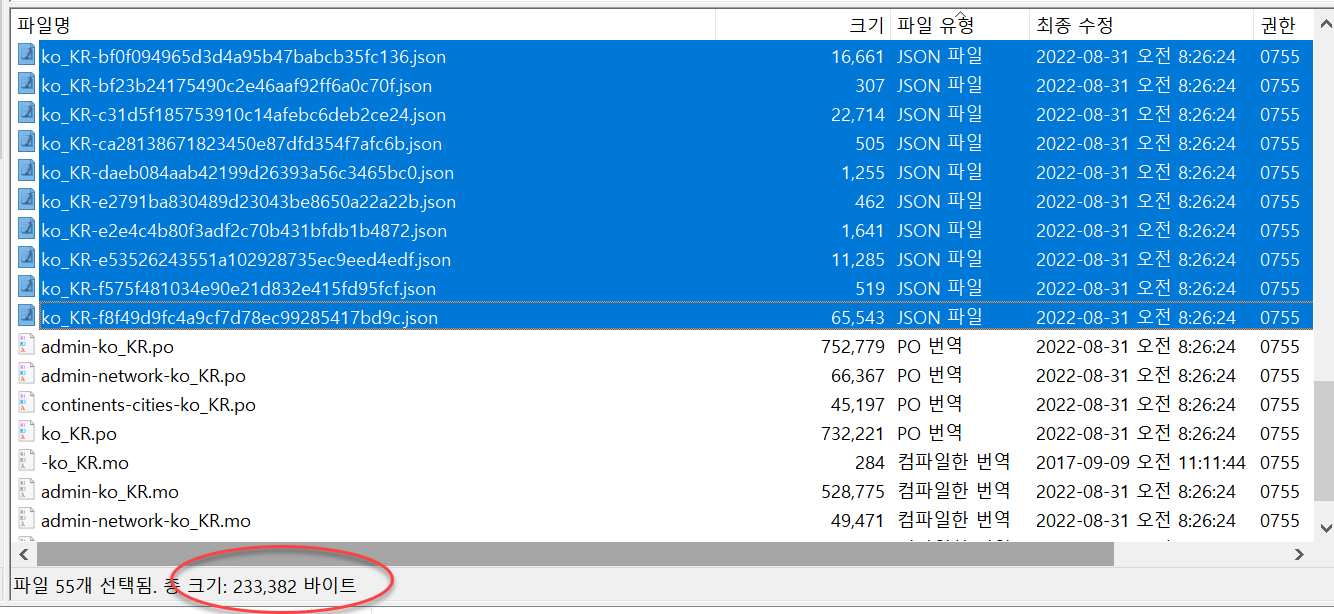Click the PO icon next to continents-cities-ko_KR.po
This screenshot has height=614, width=1334.
coord(27,404)
